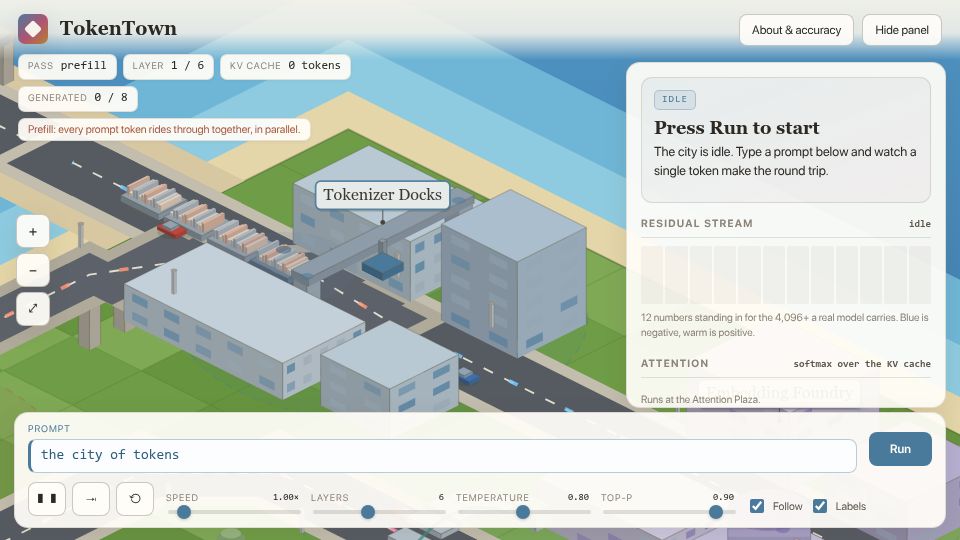
Task: Click the 0.90 top-p value
Action: [x=723, y=497]
